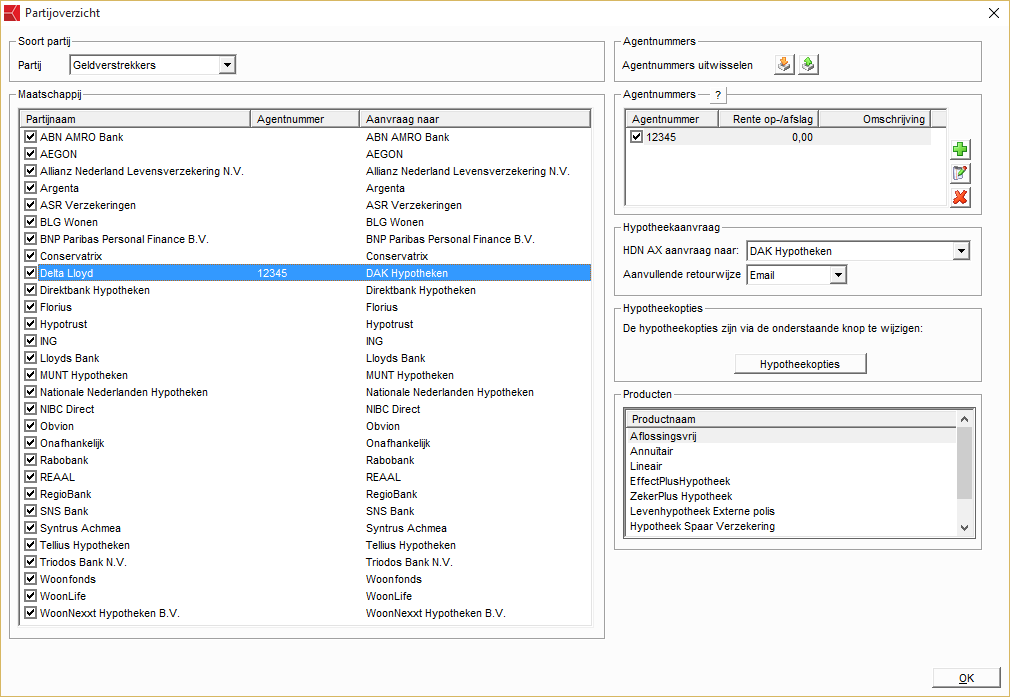Select the NIBC Direct row

point(306,409)
